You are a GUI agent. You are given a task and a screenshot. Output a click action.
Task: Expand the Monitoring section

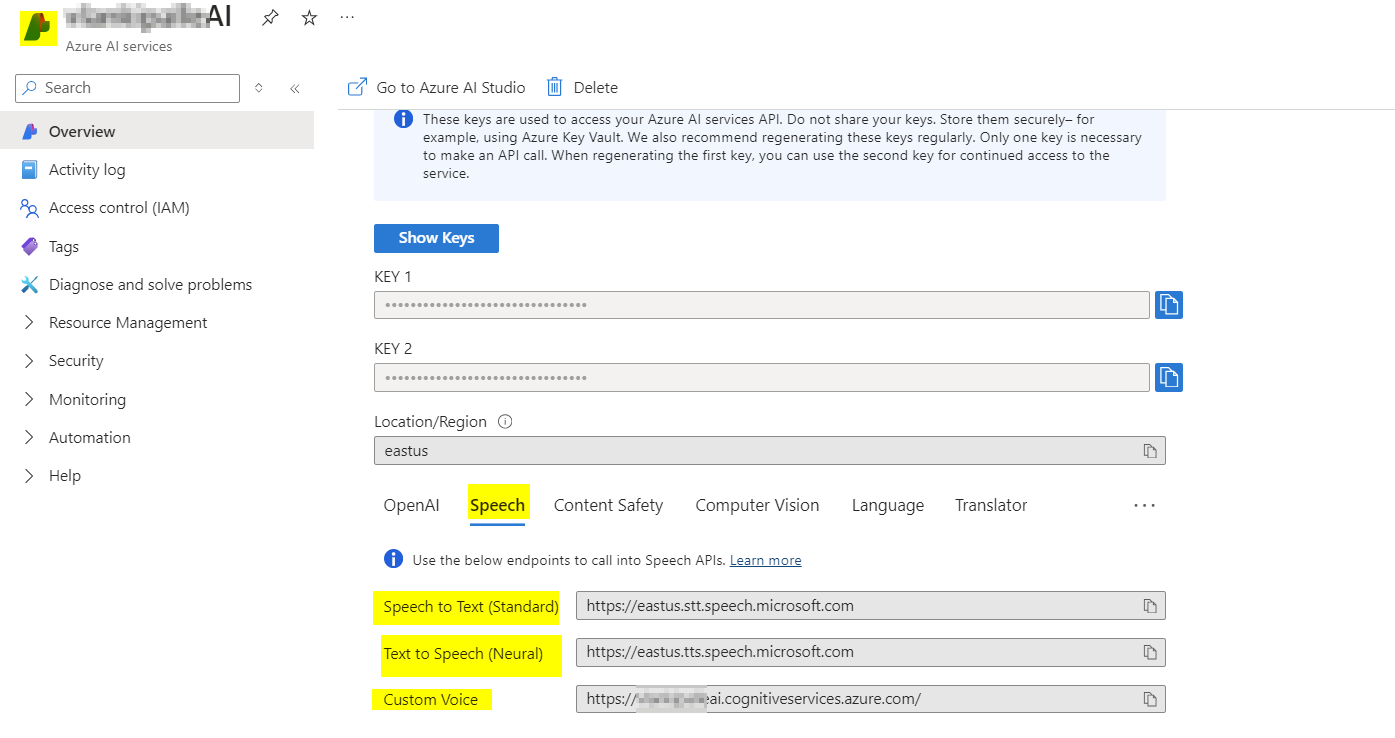pos(30,400)
